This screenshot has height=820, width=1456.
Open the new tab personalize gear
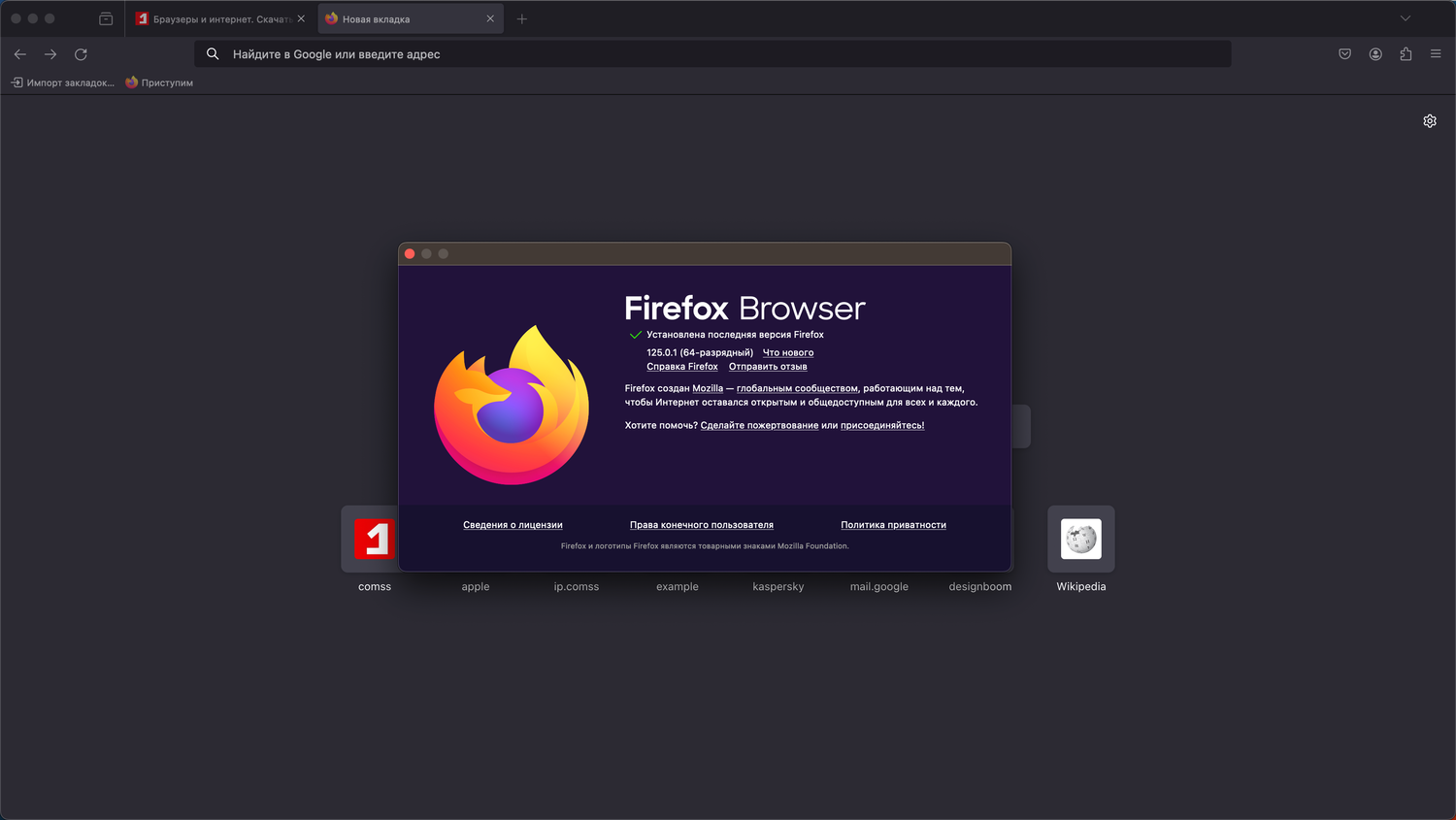click(x=1430, y=121)
